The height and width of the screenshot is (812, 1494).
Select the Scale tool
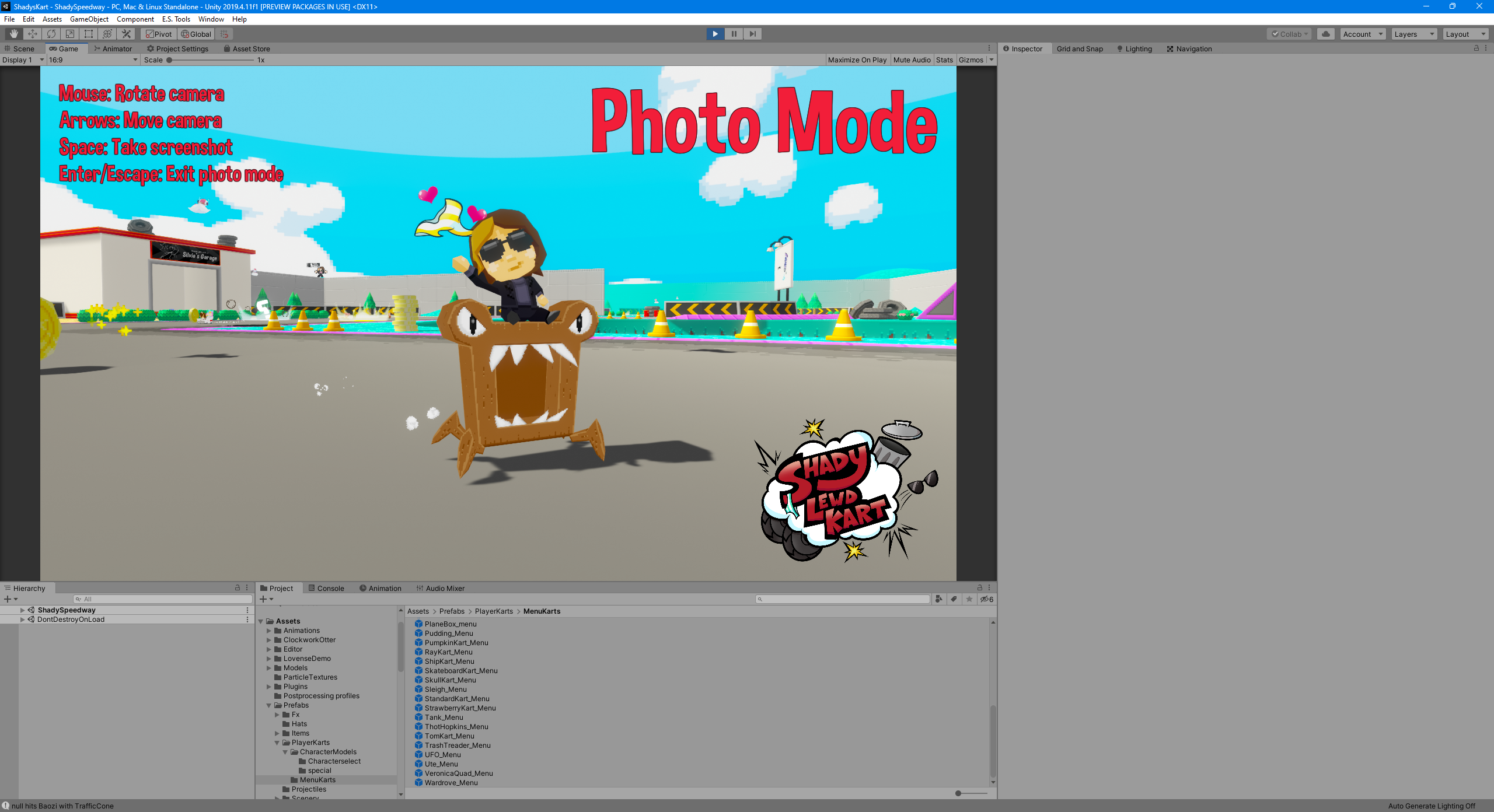click(x=70, y=34)
